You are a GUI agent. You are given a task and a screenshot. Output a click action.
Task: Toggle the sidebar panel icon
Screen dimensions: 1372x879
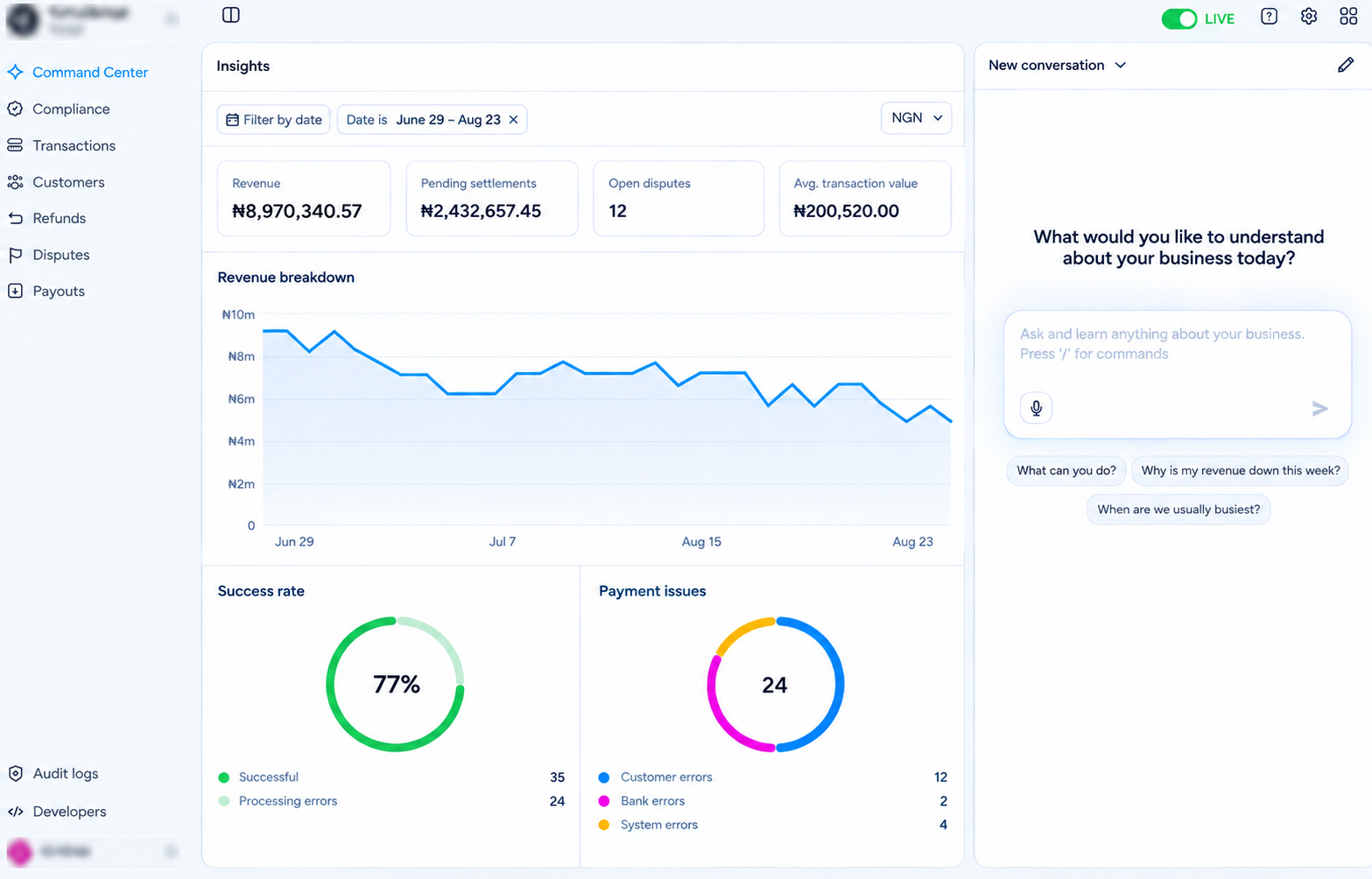click(231, 15)
